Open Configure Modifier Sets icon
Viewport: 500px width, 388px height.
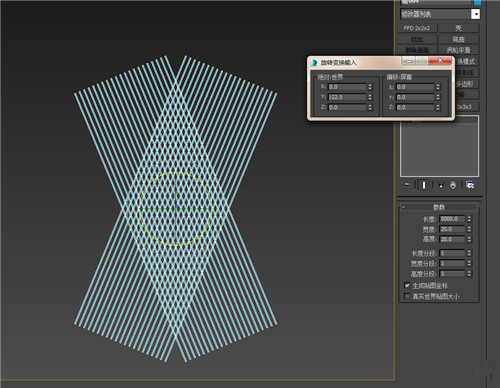click(x=470, y=185)
